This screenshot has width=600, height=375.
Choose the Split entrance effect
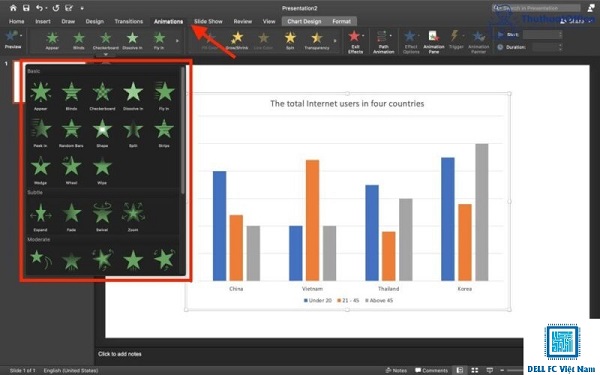coord(133,132)
